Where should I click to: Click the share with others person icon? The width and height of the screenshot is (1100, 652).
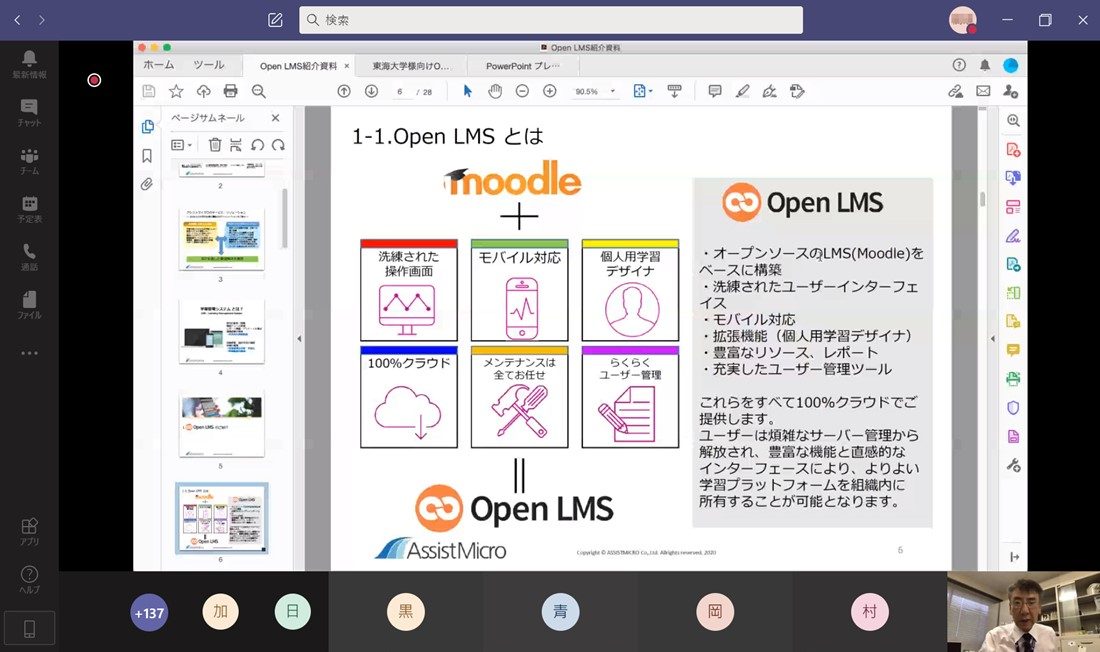1010,91
